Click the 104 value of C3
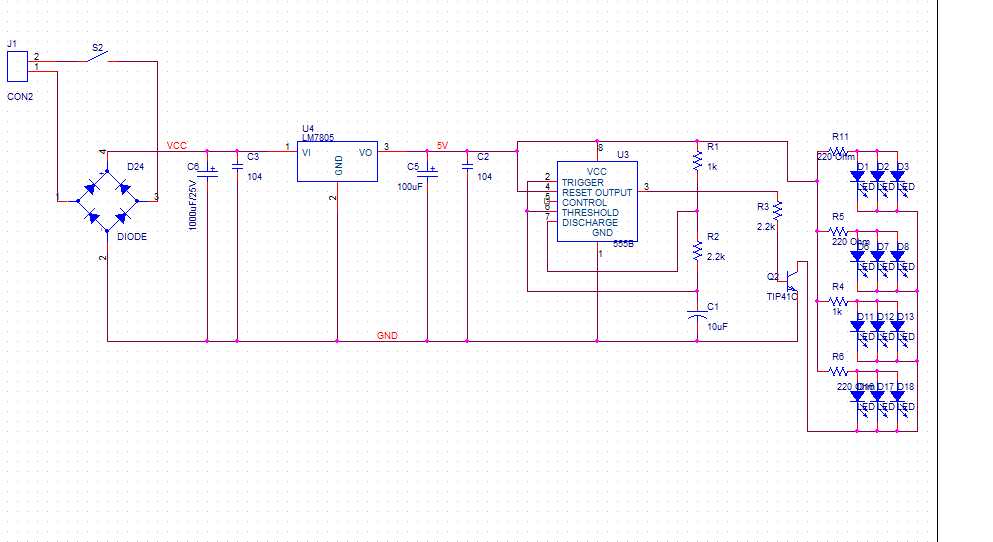Screen dimensions: 993x542 255,177
